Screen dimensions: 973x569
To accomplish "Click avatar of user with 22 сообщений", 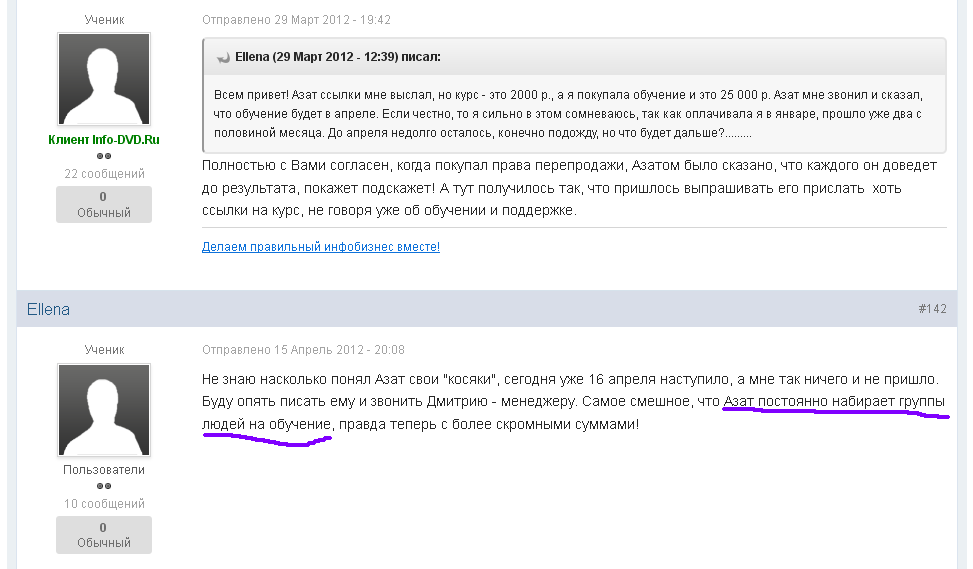I will click(104, 79).
